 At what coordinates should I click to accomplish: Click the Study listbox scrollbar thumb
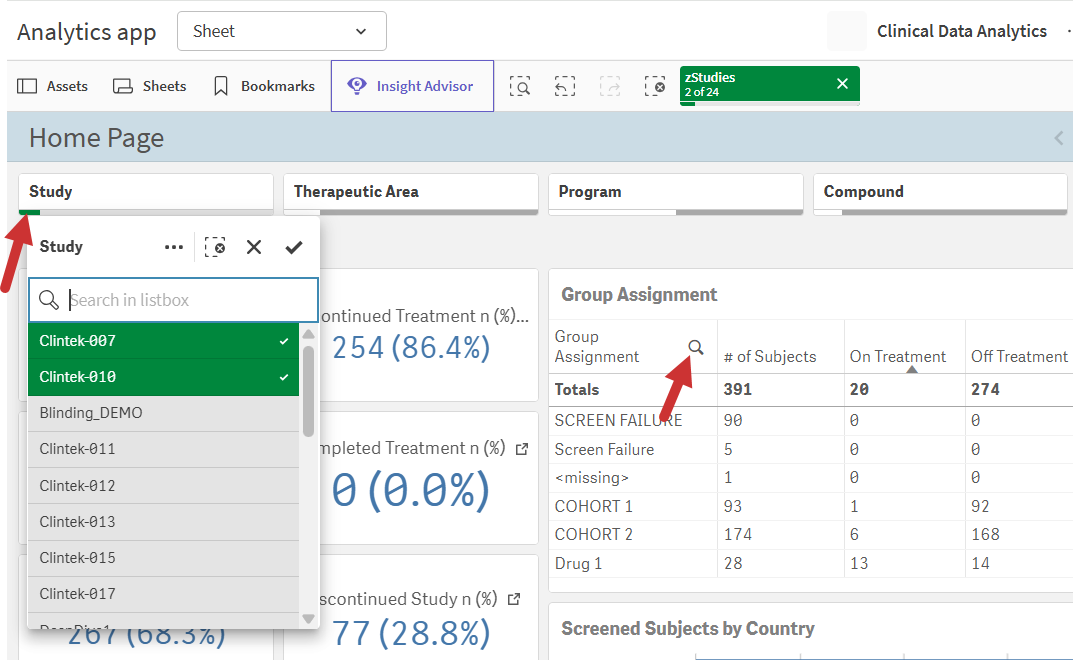coord(309,391)
